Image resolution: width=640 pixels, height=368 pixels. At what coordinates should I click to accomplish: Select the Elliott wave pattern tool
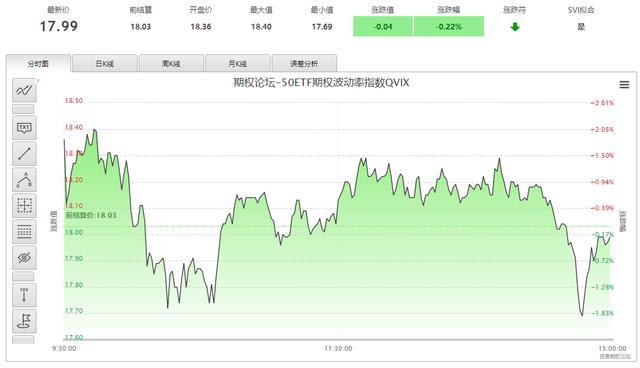(24, 180)
